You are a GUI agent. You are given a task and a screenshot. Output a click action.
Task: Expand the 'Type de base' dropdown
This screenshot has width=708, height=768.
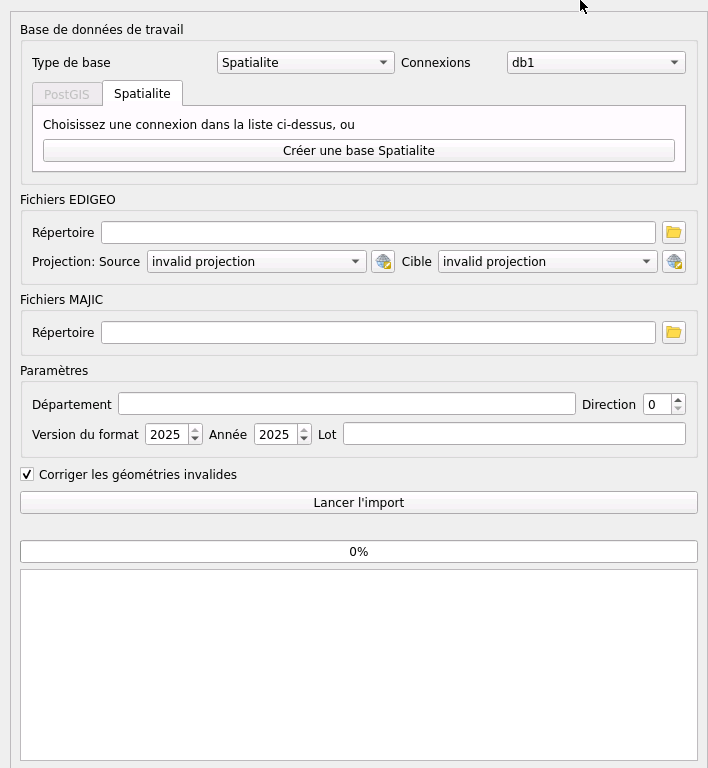[305, 63]
